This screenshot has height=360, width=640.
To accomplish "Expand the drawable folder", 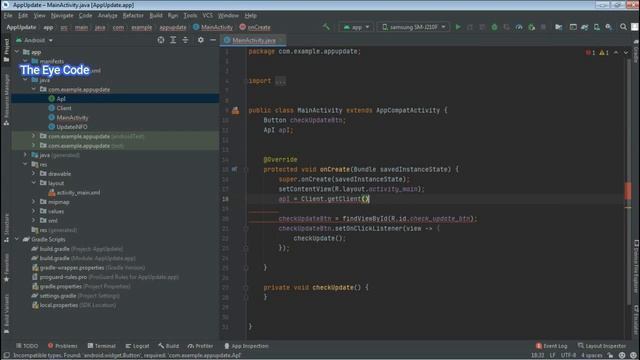I will [34, 173].
